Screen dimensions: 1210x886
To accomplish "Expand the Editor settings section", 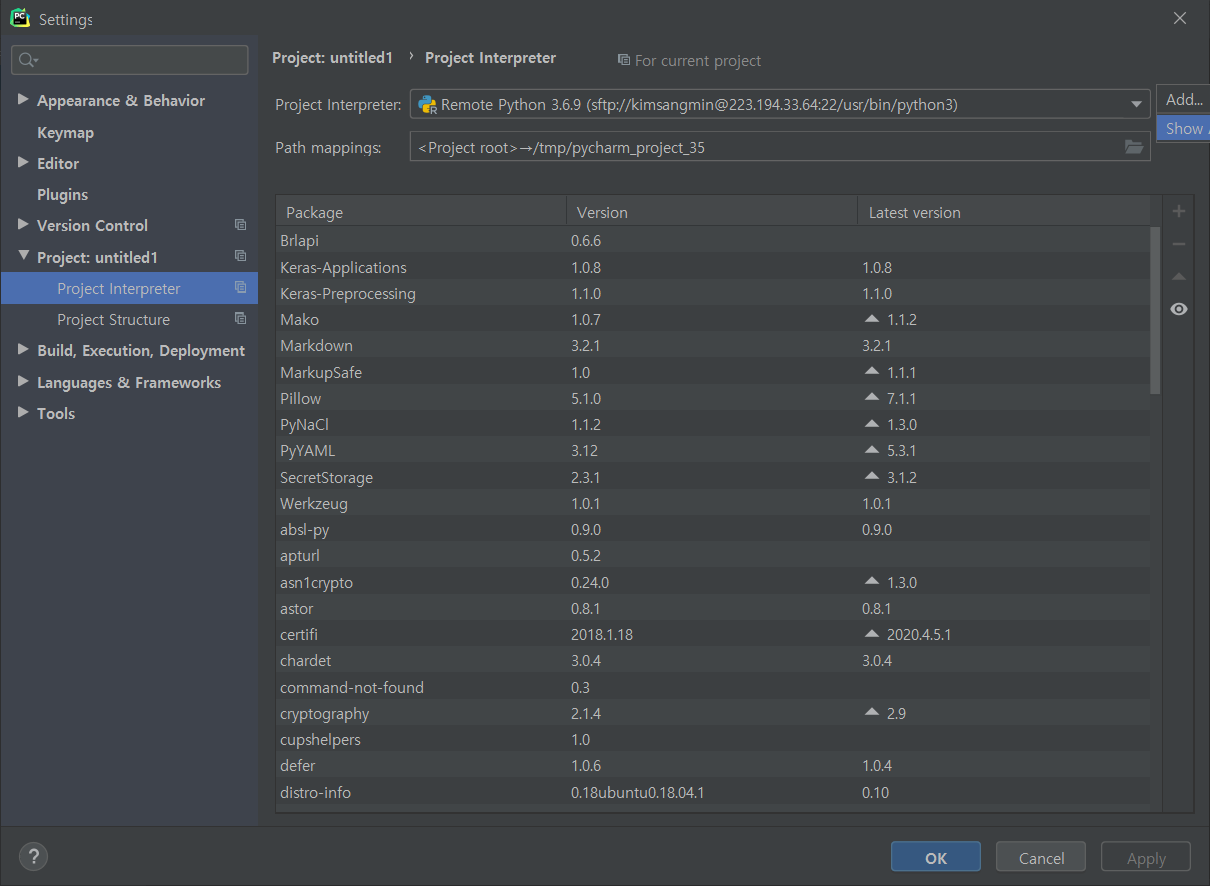I will click(x=23, y=162).
